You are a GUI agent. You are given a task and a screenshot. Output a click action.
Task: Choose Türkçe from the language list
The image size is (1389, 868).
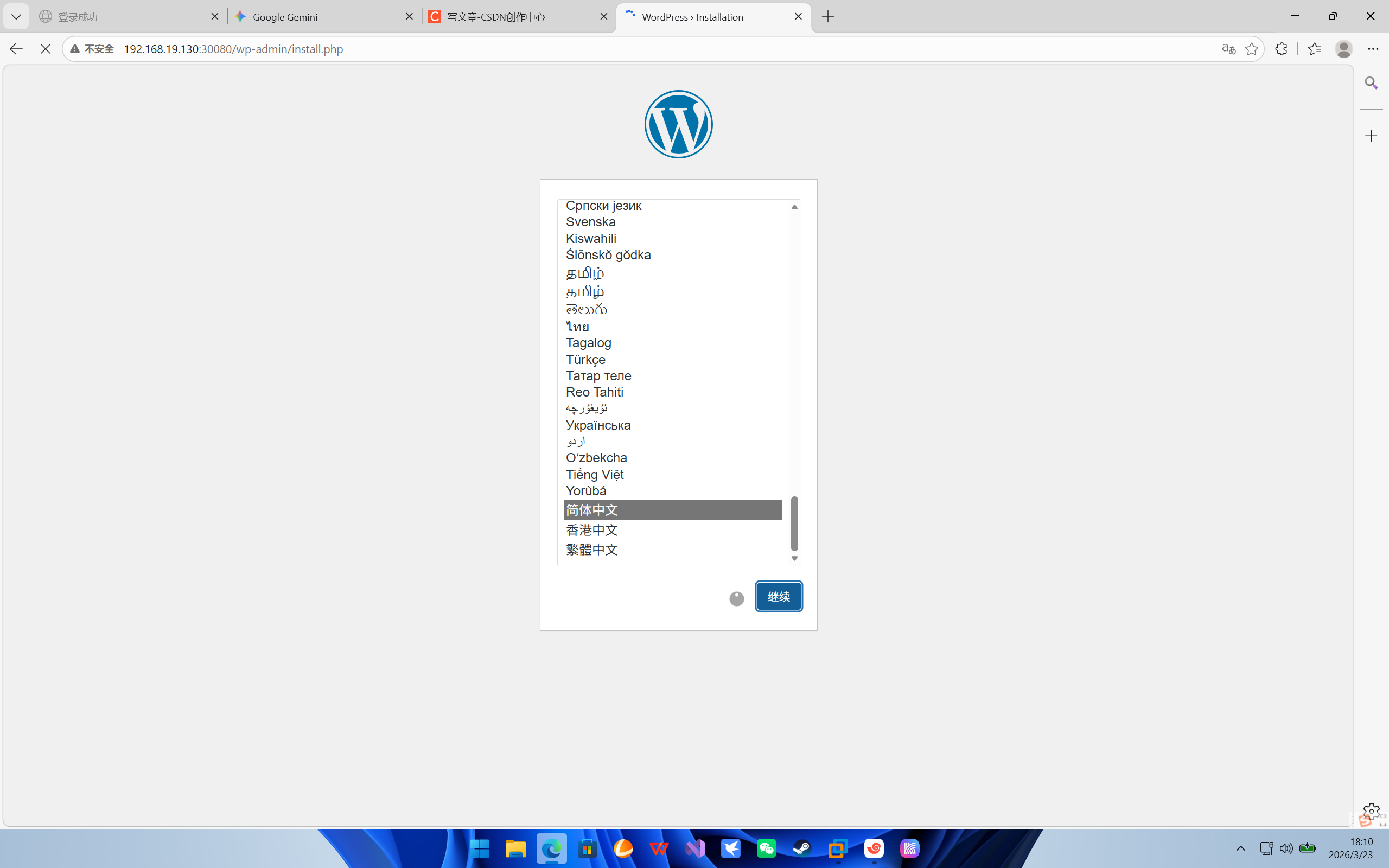673,360
